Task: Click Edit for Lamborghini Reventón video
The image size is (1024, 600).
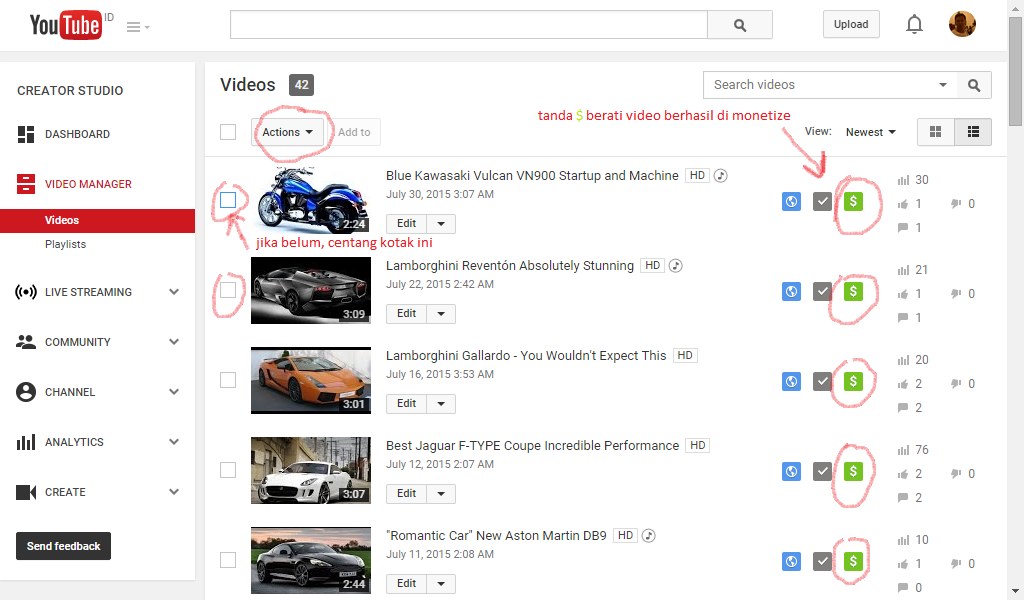Action: (406, 314)
